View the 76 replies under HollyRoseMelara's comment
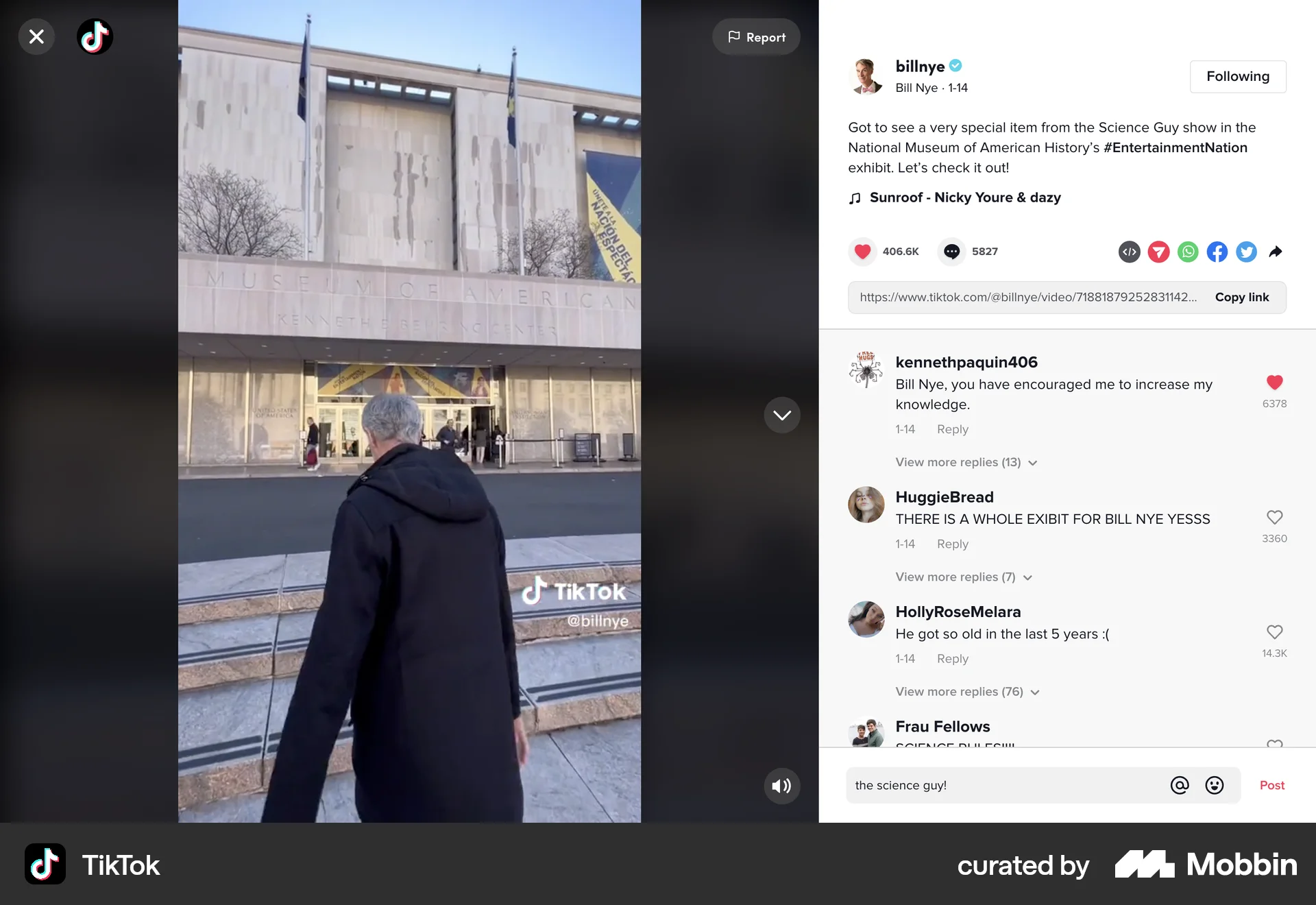1316x905 pixels. 968,692
